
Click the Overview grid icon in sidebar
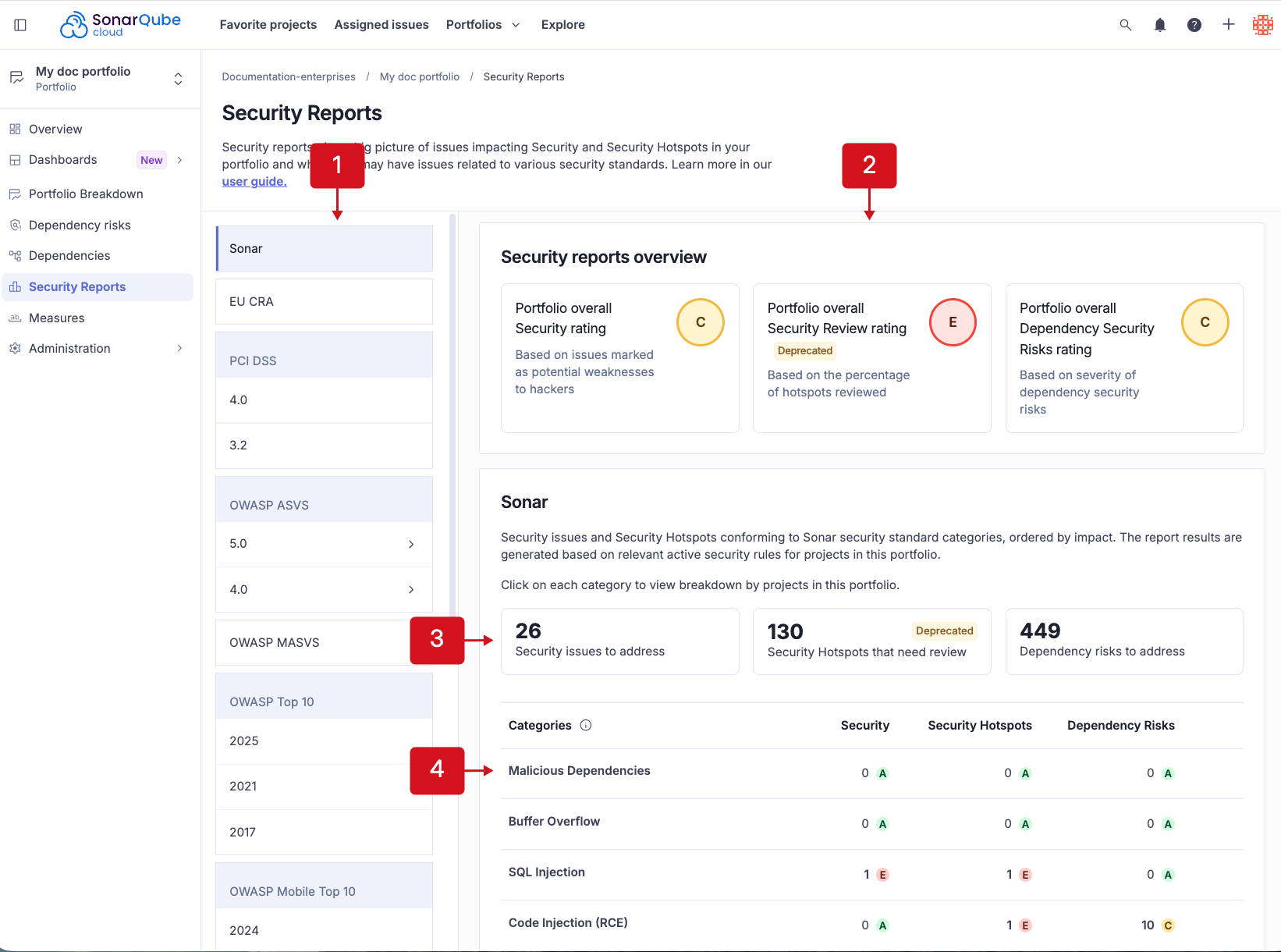pyautogui.click(x=15, y=129)
